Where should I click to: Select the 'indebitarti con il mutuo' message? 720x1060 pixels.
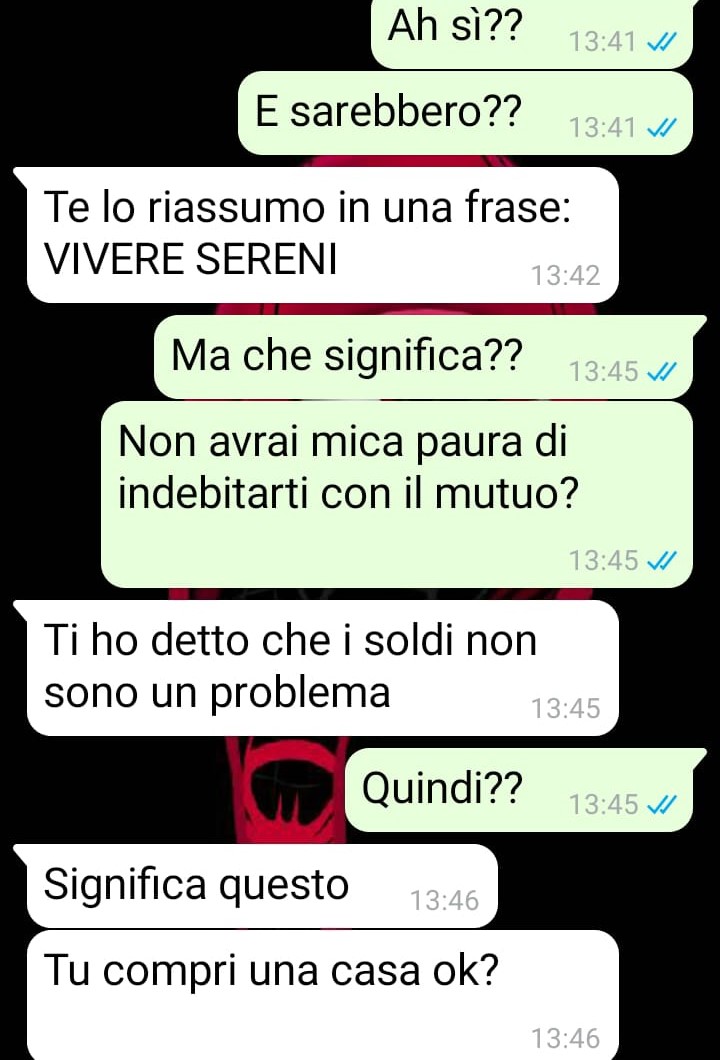397,494
